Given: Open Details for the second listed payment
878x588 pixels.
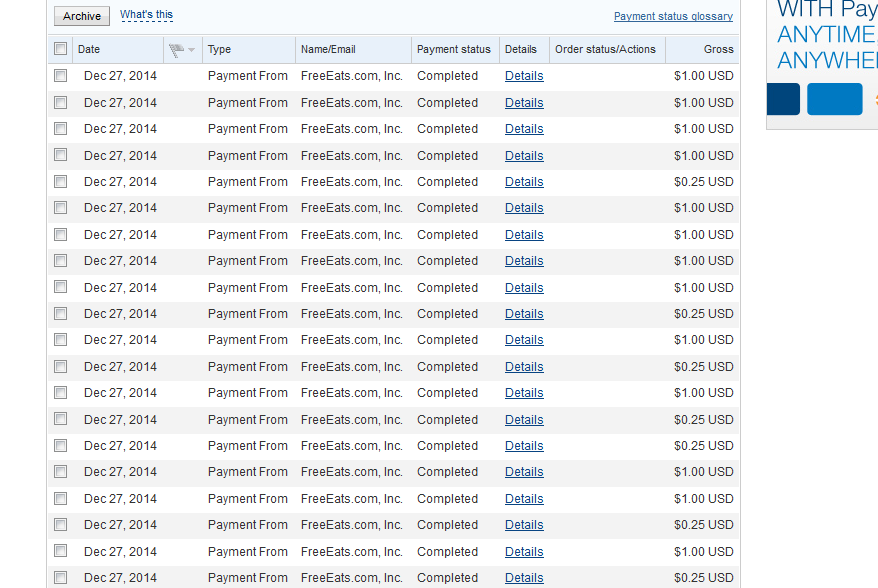Looking at the screenshot, I should pyautogui.click(x=524, y=103).
